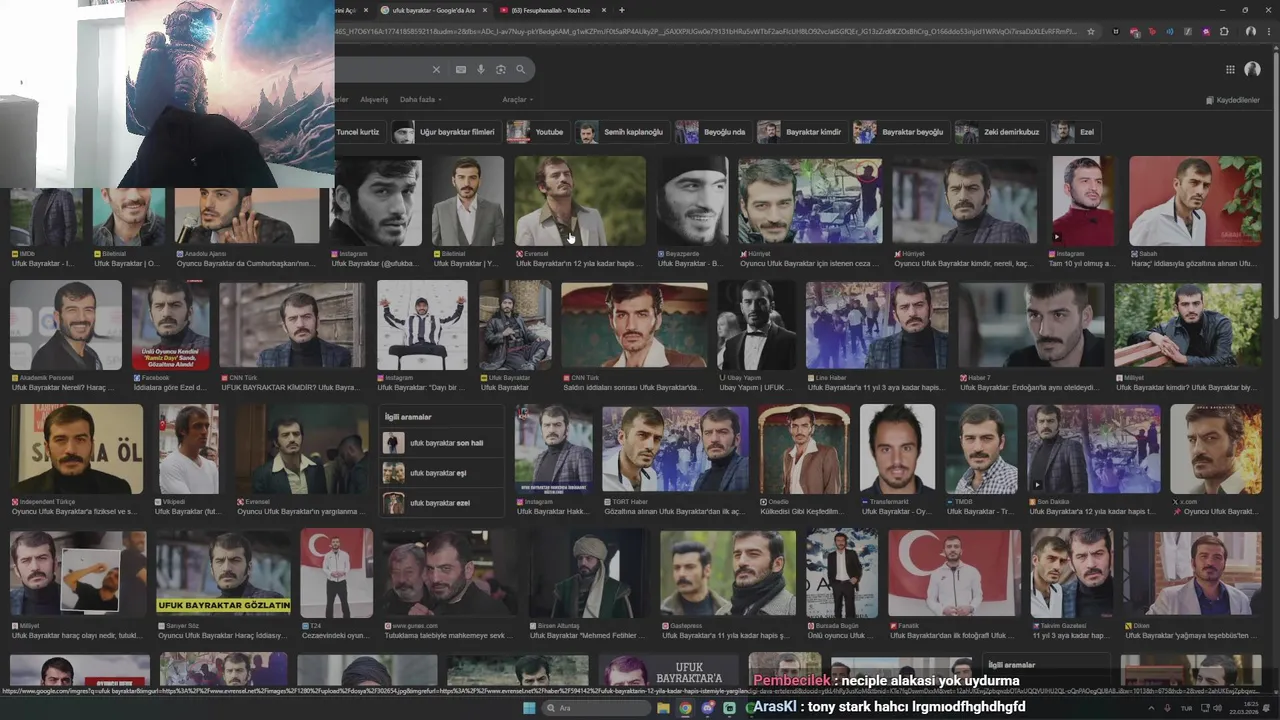Open Milliyet image with park bench
1280x720 pixels.
(x=1188, y=325)
